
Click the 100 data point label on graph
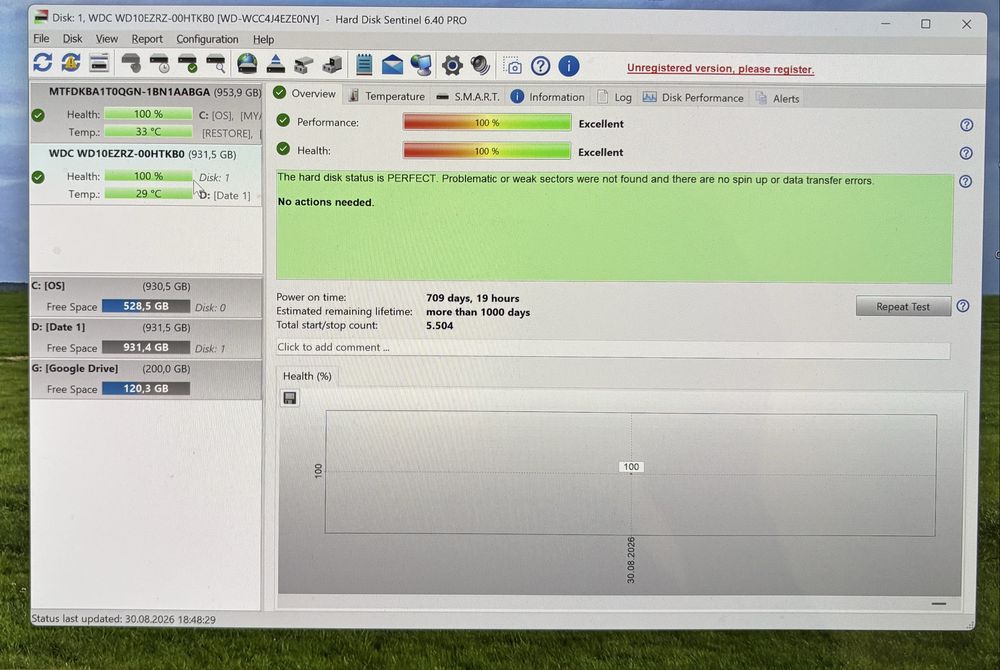[x=631, y=467]
